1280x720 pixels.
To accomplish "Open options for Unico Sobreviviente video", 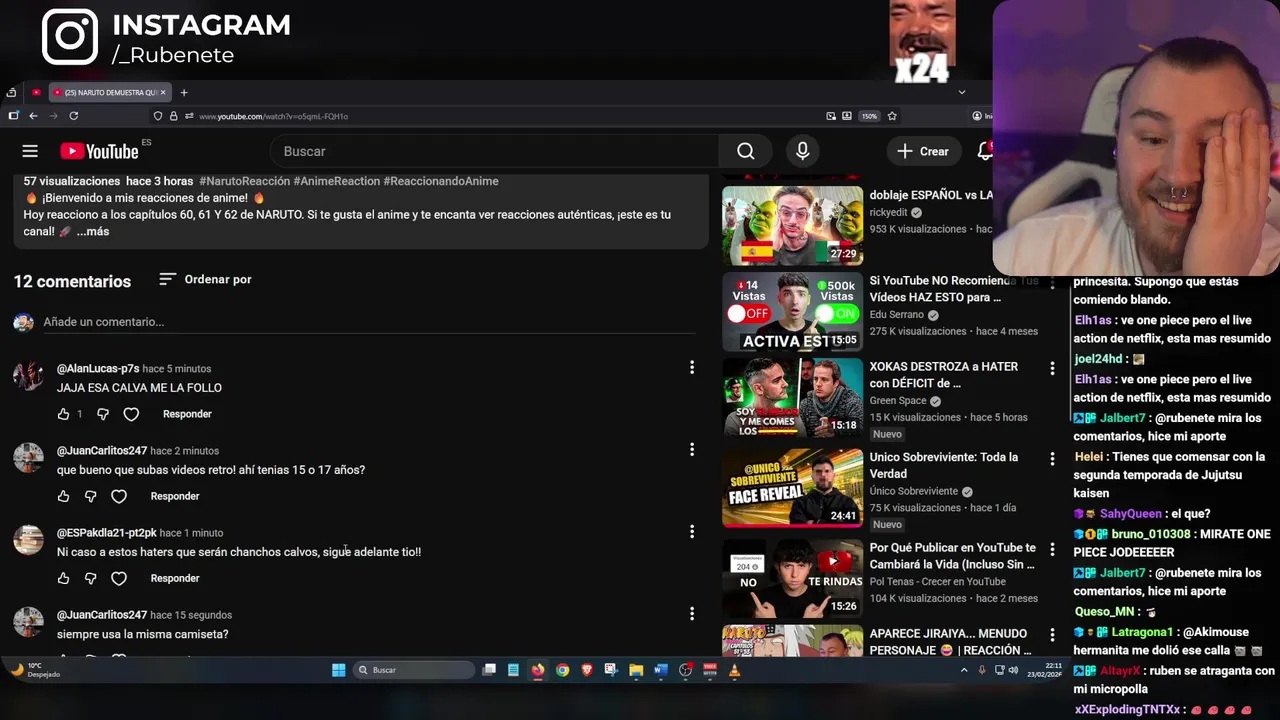I will [x=1051, y=459].
